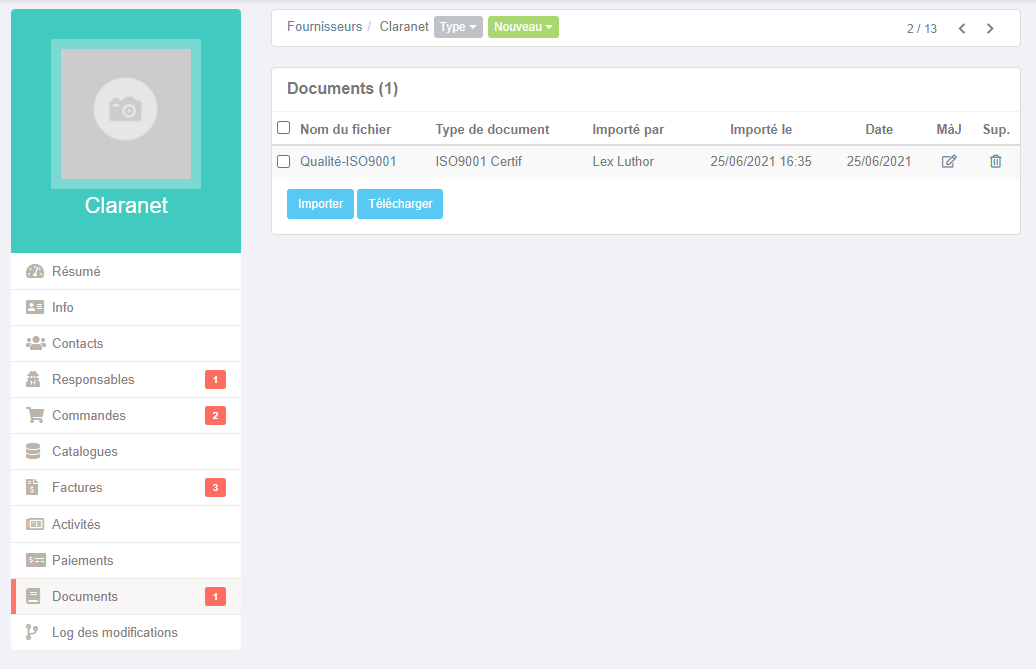This screenshot has width=1036, height=669.
Task: Click the Importé par column header
Action: [628, 129]
